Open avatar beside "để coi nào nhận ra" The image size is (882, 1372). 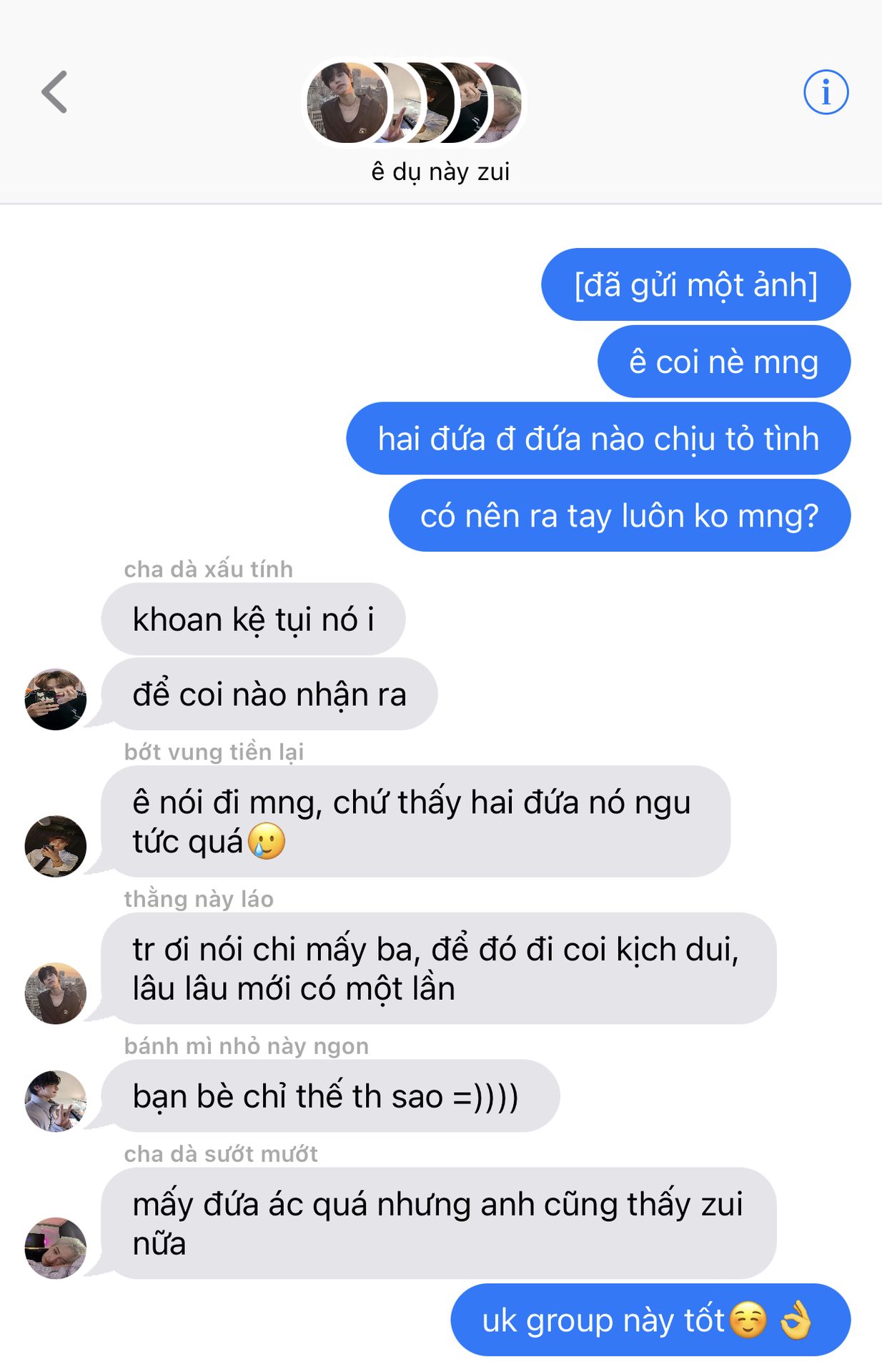click(x=56, y=699)
